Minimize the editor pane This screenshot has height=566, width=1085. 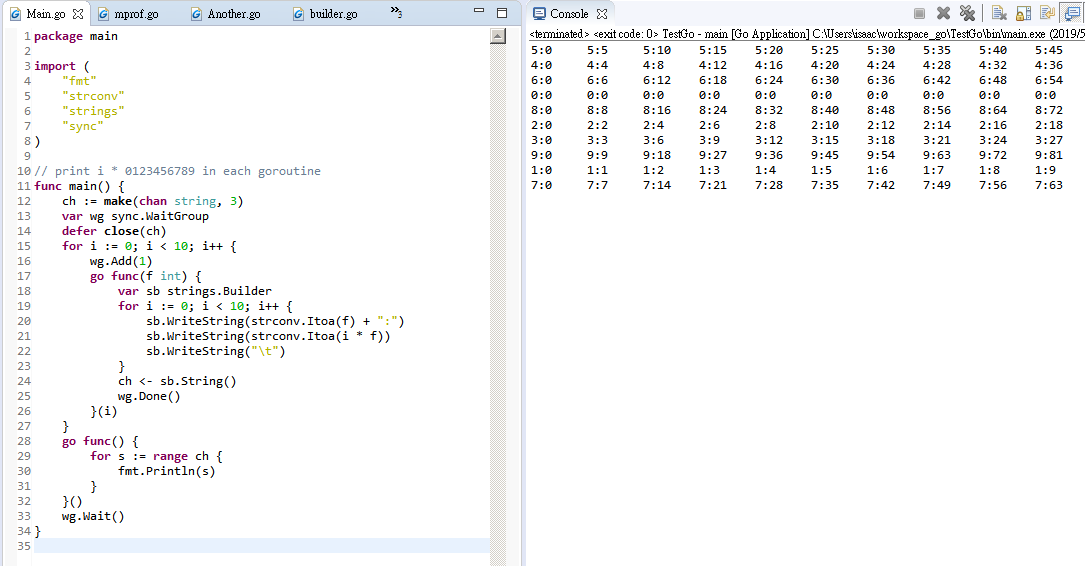click(477, 12)
